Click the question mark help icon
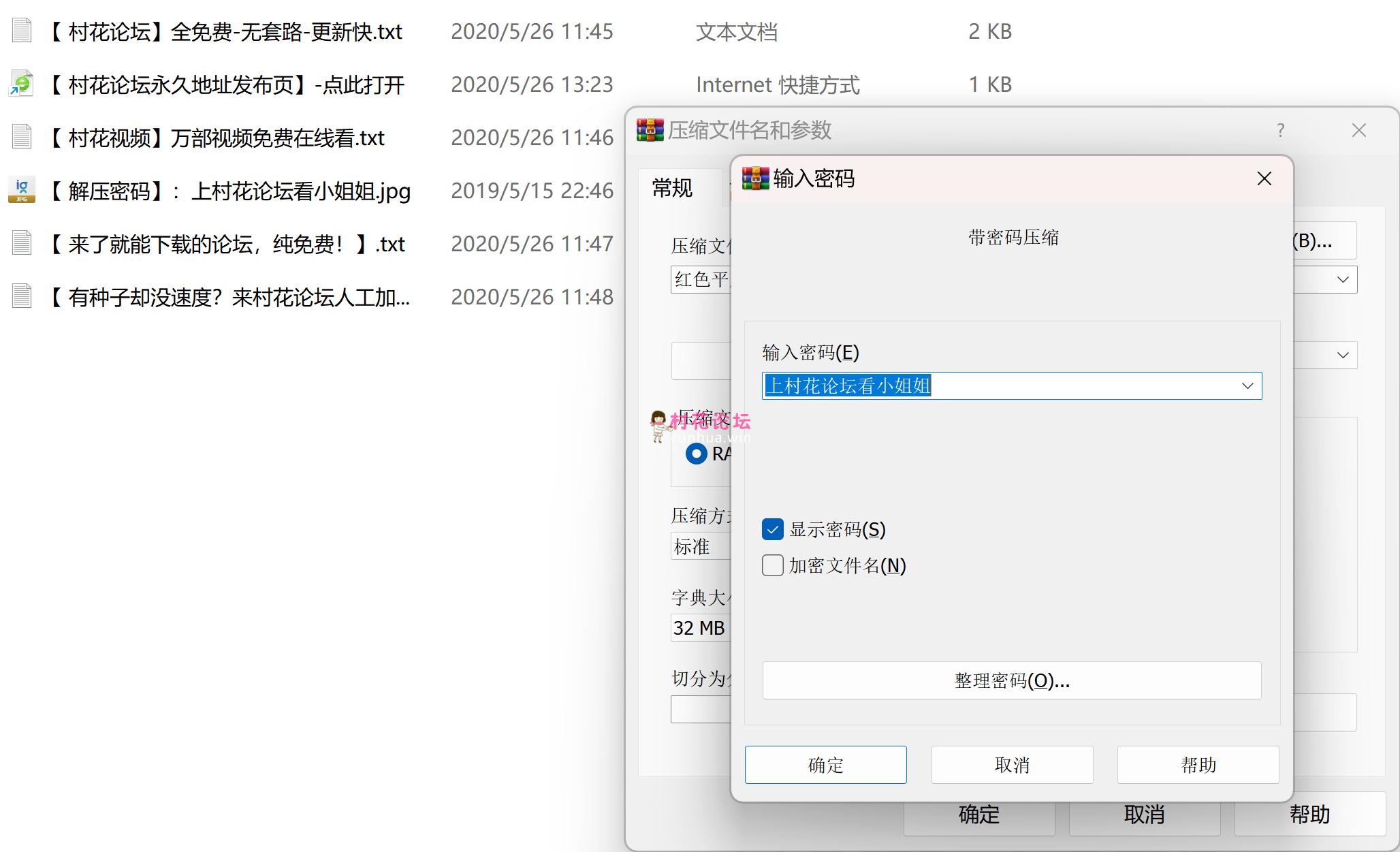 (1281, 130)
